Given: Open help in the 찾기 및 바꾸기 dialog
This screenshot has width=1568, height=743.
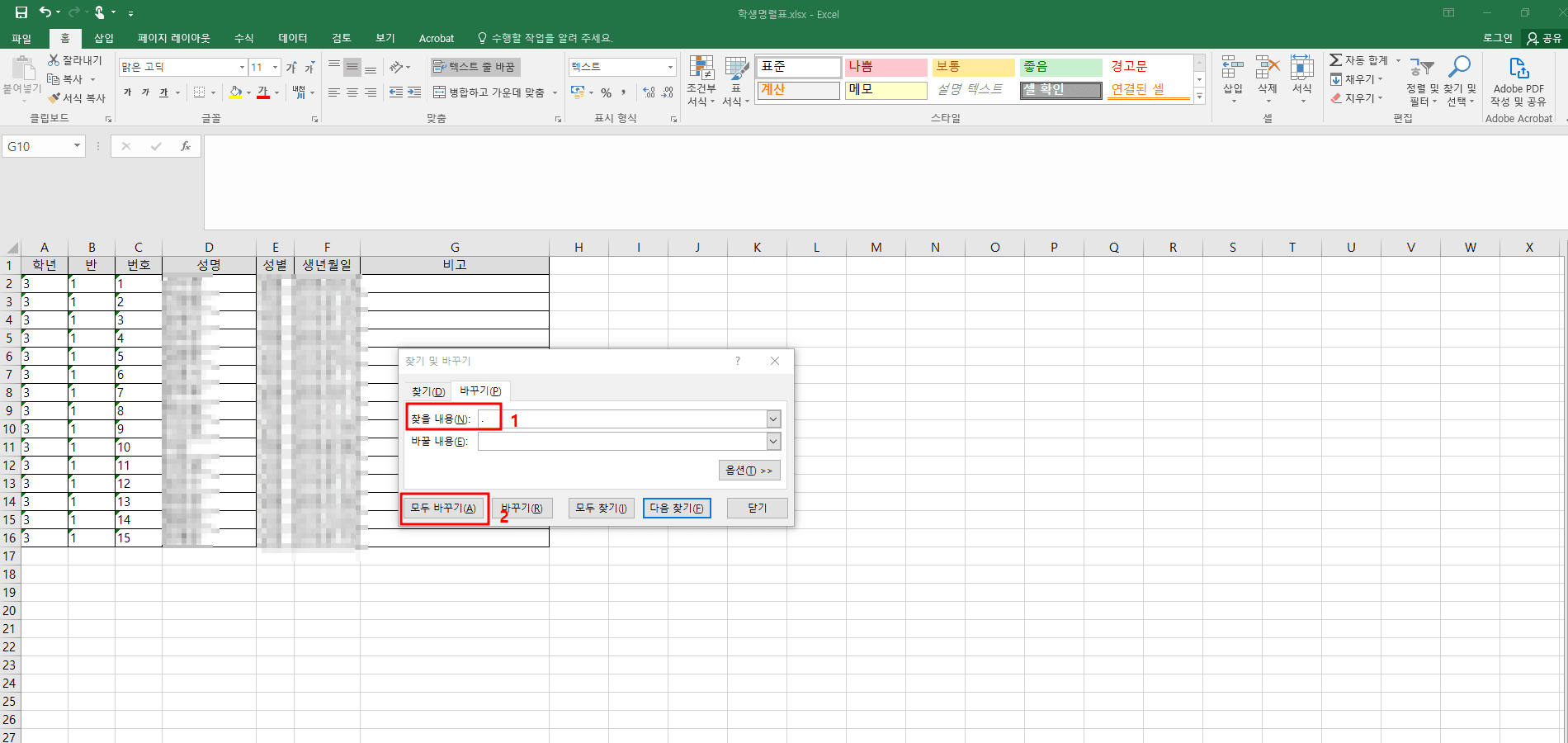Looking at the screenshot, I should click(738, 361).
